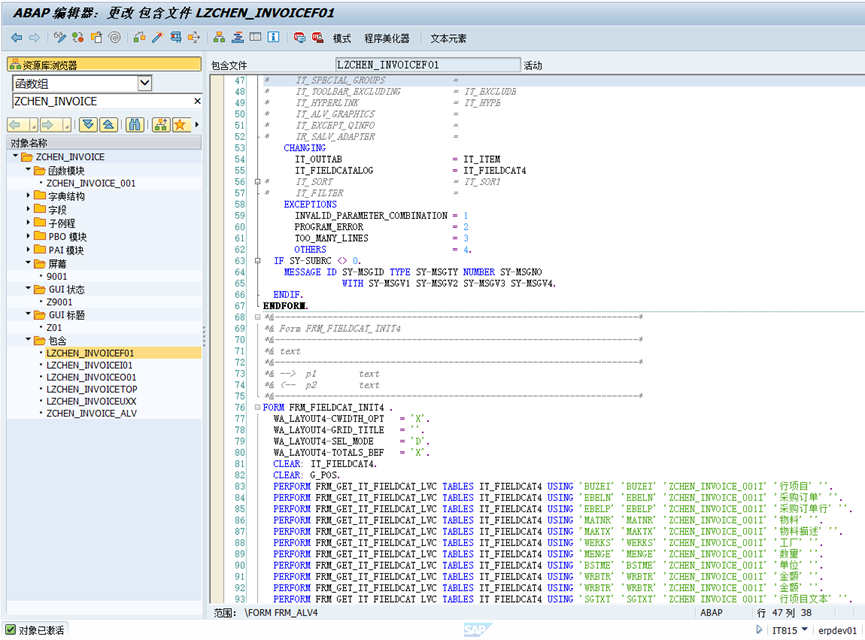Image resolution: width=865 pixels, height=640 pixels.
Task: Collapse all nodes with double-up arrow icon
Action: 109,125
